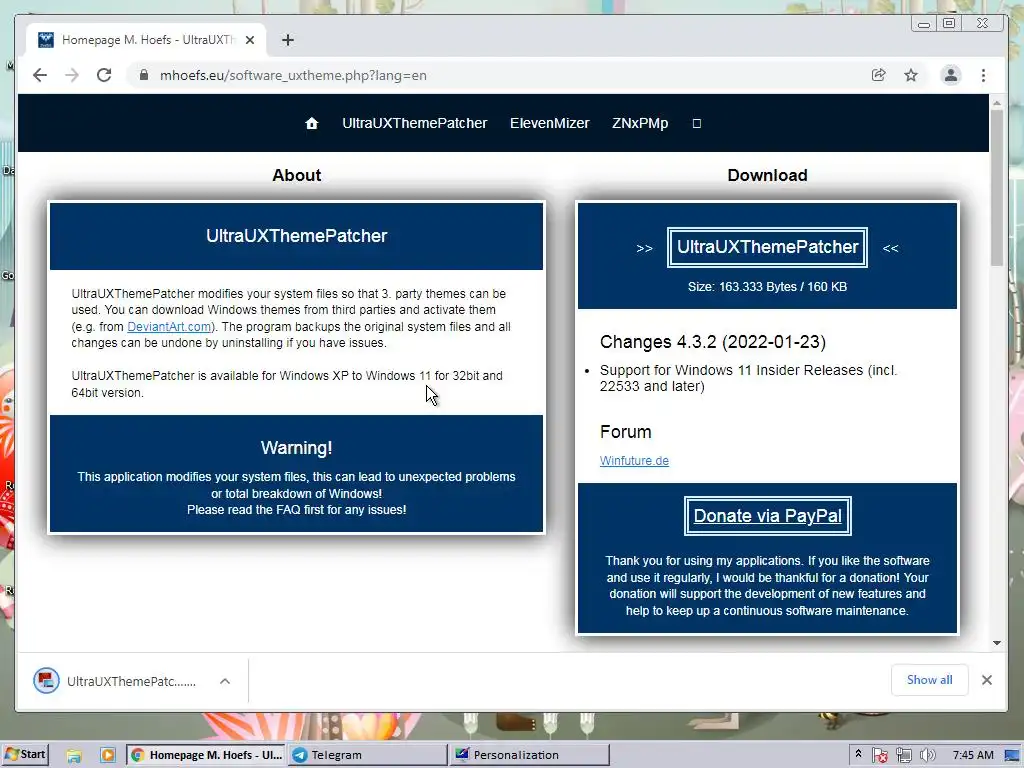The image size is (1024, 768).
Task: Open file explorer from taskbar
Action: coord(74,755)
